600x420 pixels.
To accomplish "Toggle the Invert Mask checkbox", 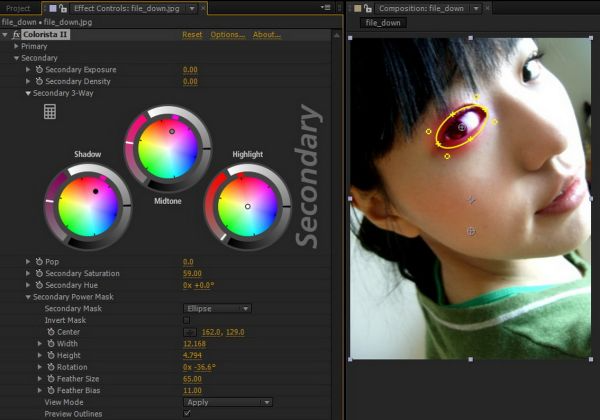I will coord(187,320).
